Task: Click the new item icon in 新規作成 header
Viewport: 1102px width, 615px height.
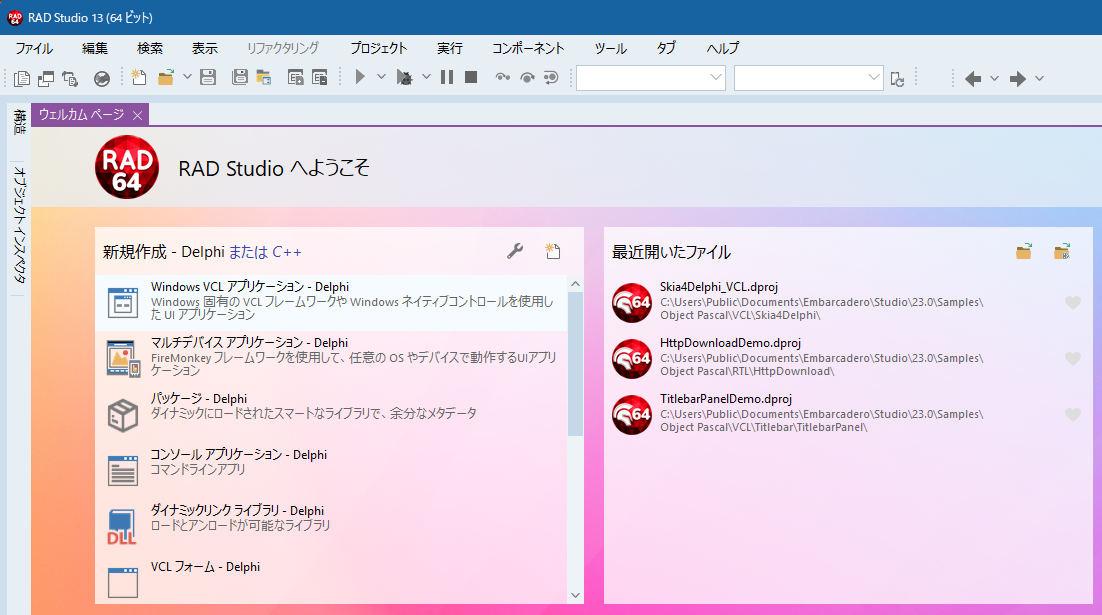Action: pos(552,251)
